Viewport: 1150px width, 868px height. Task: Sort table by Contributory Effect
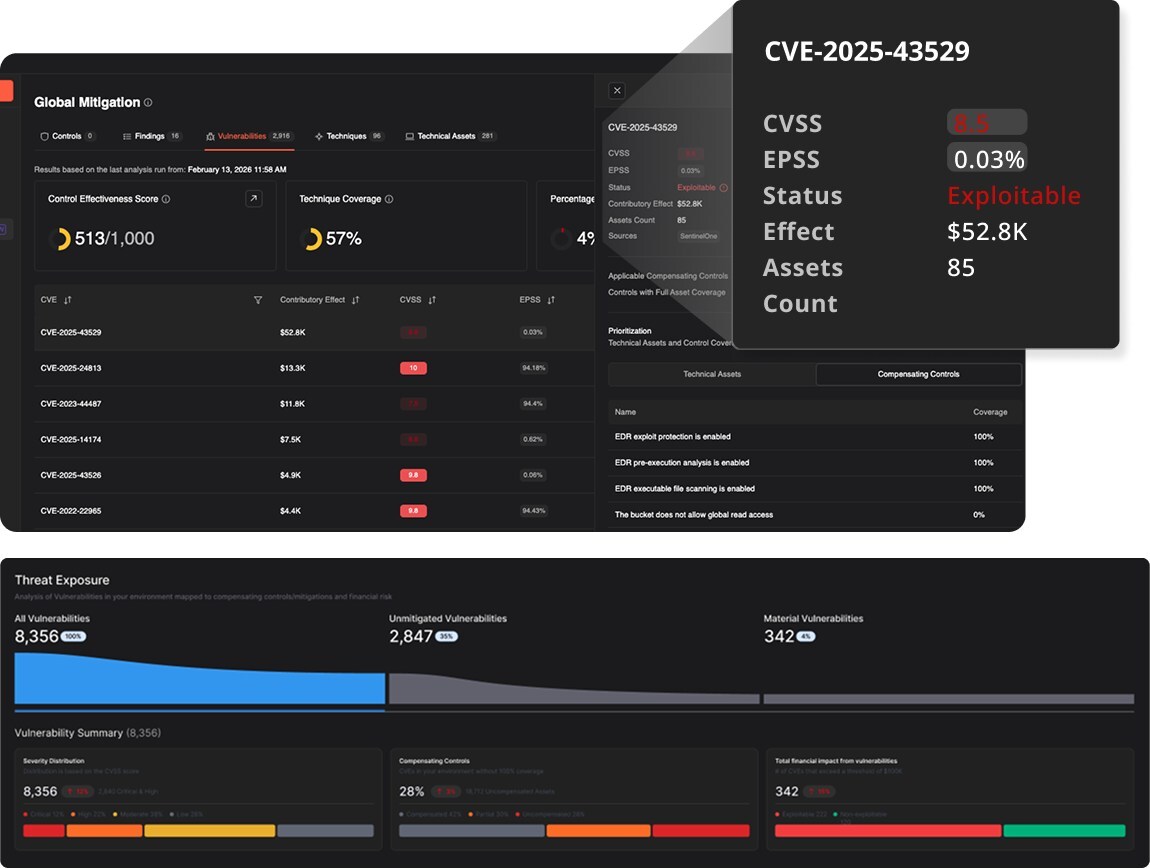pos(355,300)
